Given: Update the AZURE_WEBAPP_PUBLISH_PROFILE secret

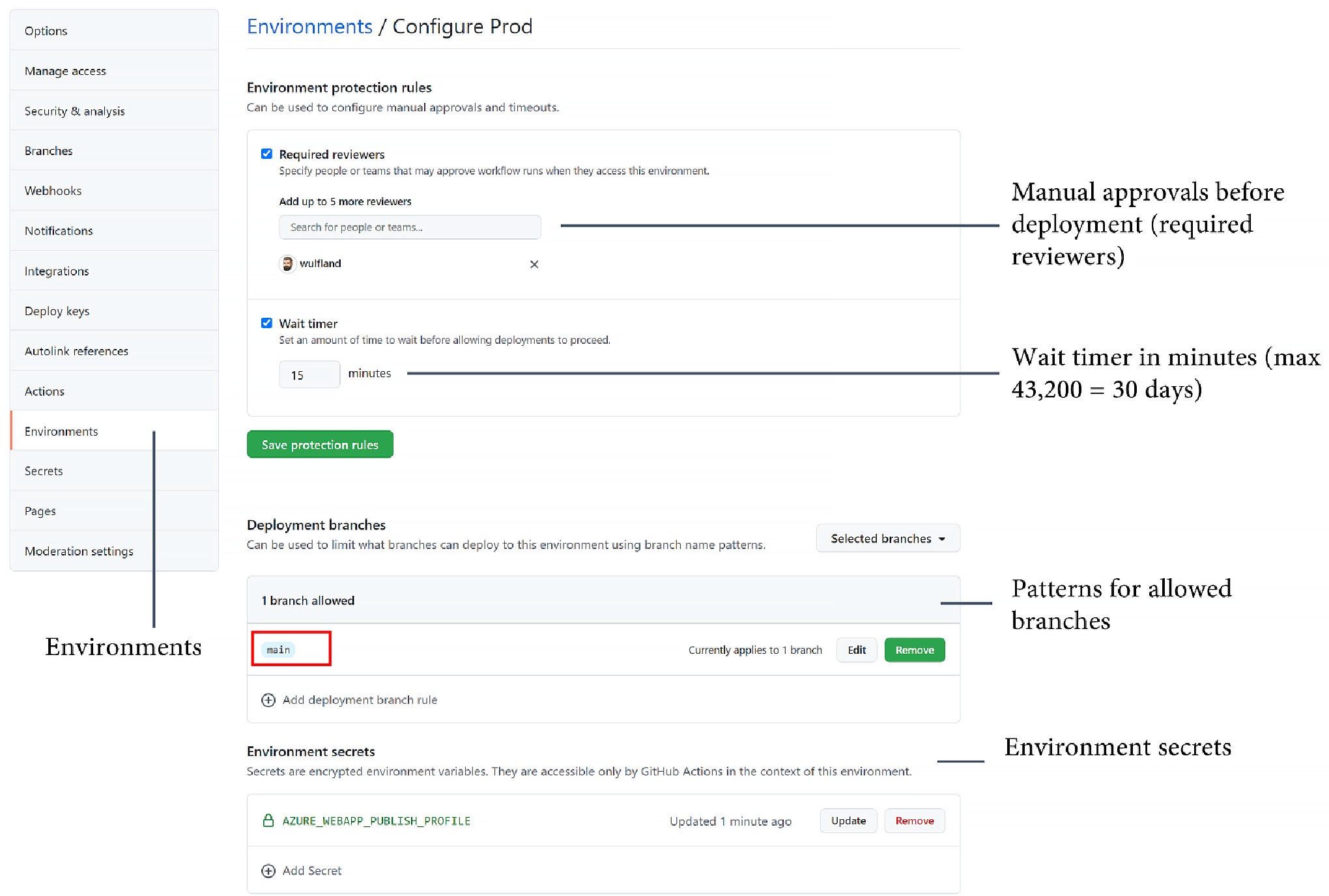Looking at the screenshot, I should click(x=848, y=820).
